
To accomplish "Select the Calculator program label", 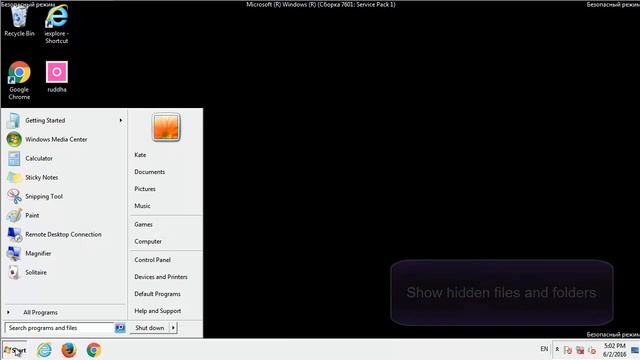I will point(39,158).
